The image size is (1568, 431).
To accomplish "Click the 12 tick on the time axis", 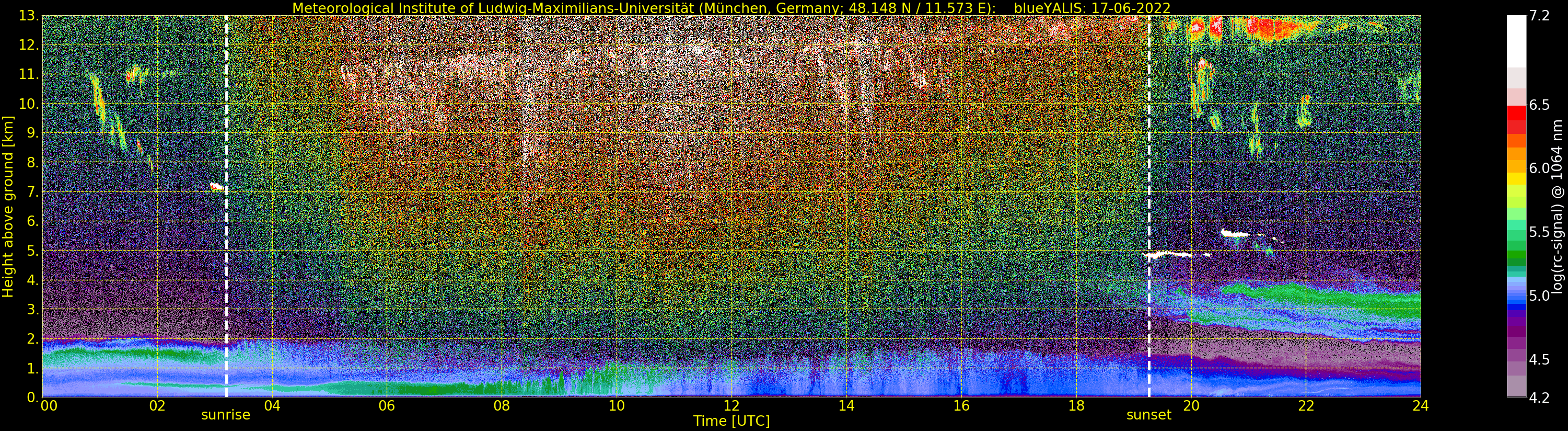I will coord(731,405).
